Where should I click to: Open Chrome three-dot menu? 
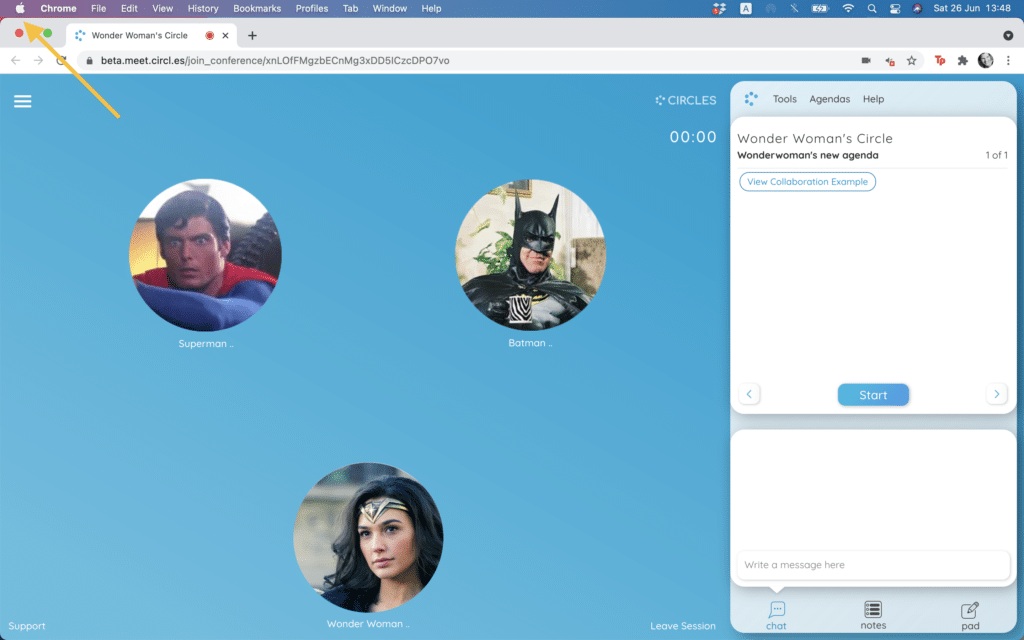coord(1008,61)
